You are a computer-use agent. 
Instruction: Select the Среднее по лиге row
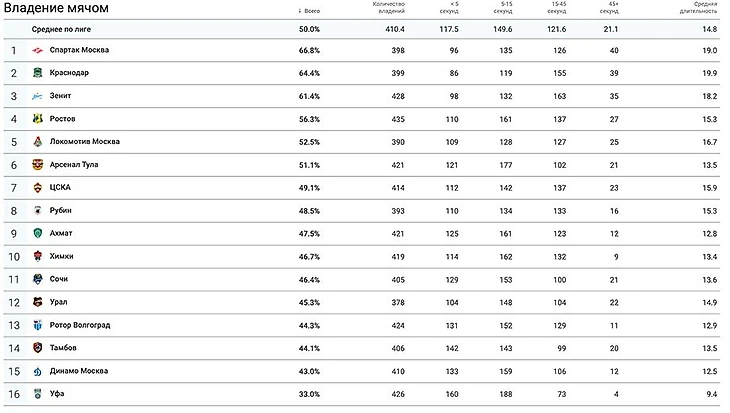[x=362, y=29]
